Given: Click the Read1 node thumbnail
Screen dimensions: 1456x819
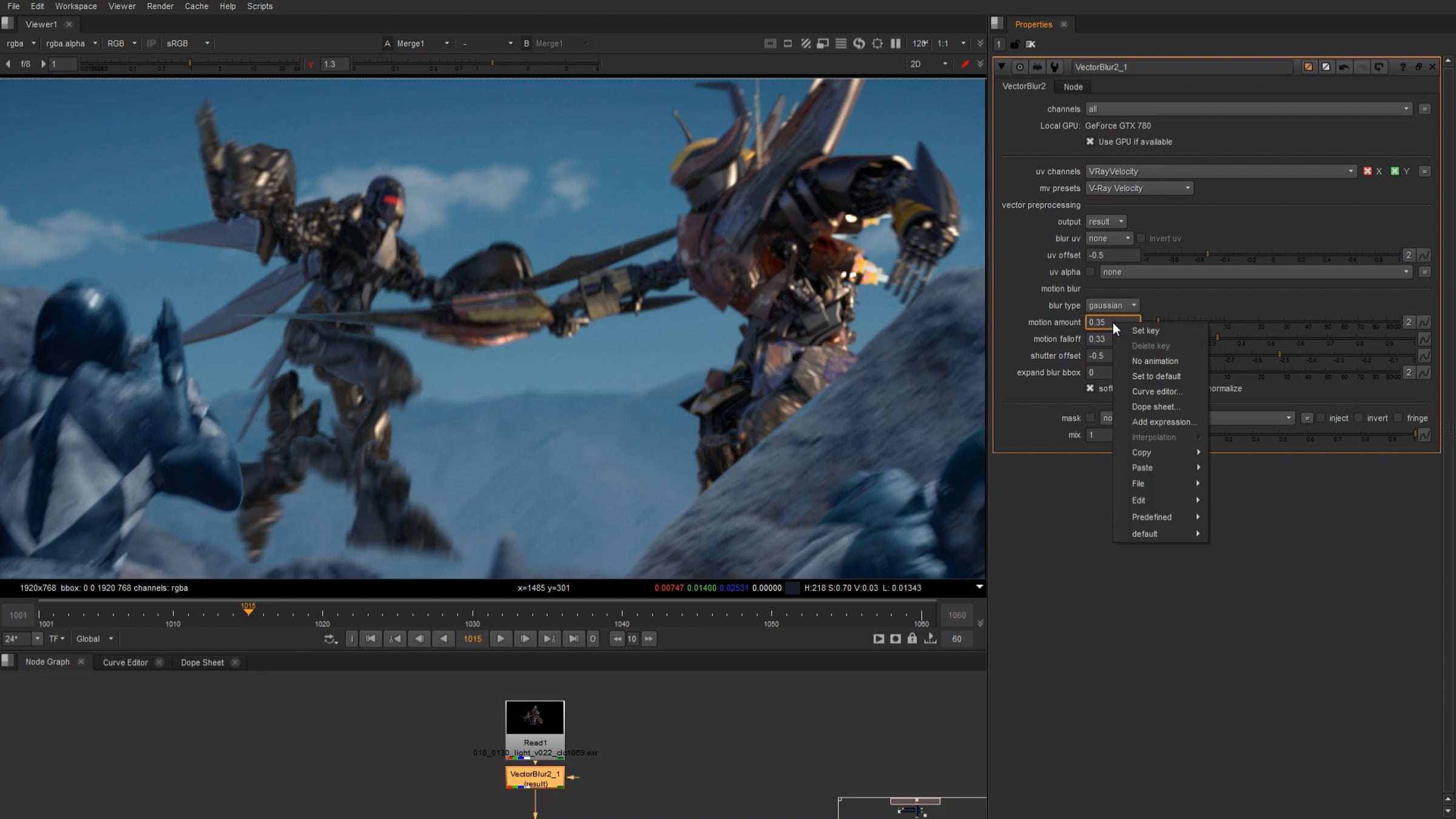Looking at the screenshot, I should (535, 718).
